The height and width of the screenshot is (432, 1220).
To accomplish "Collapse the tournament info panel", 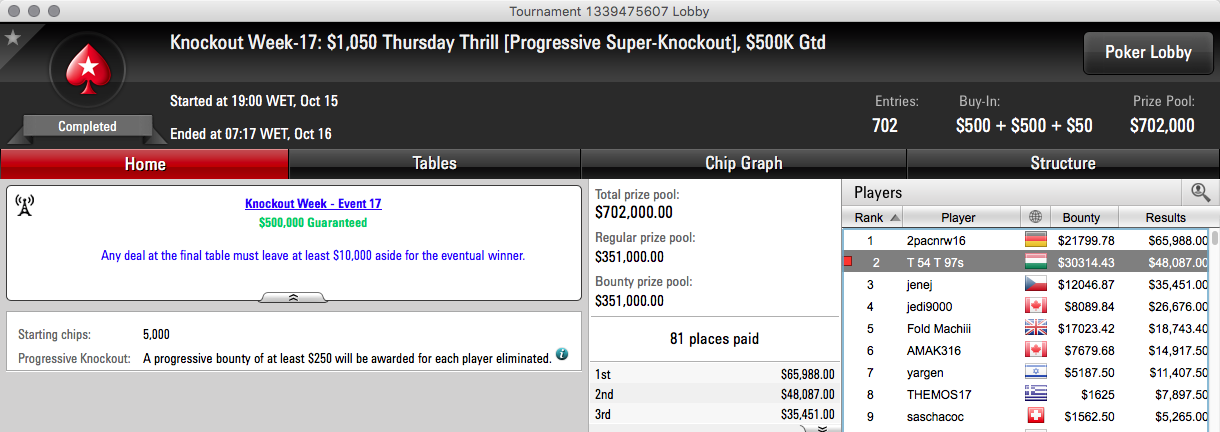I will click(293, 297).
